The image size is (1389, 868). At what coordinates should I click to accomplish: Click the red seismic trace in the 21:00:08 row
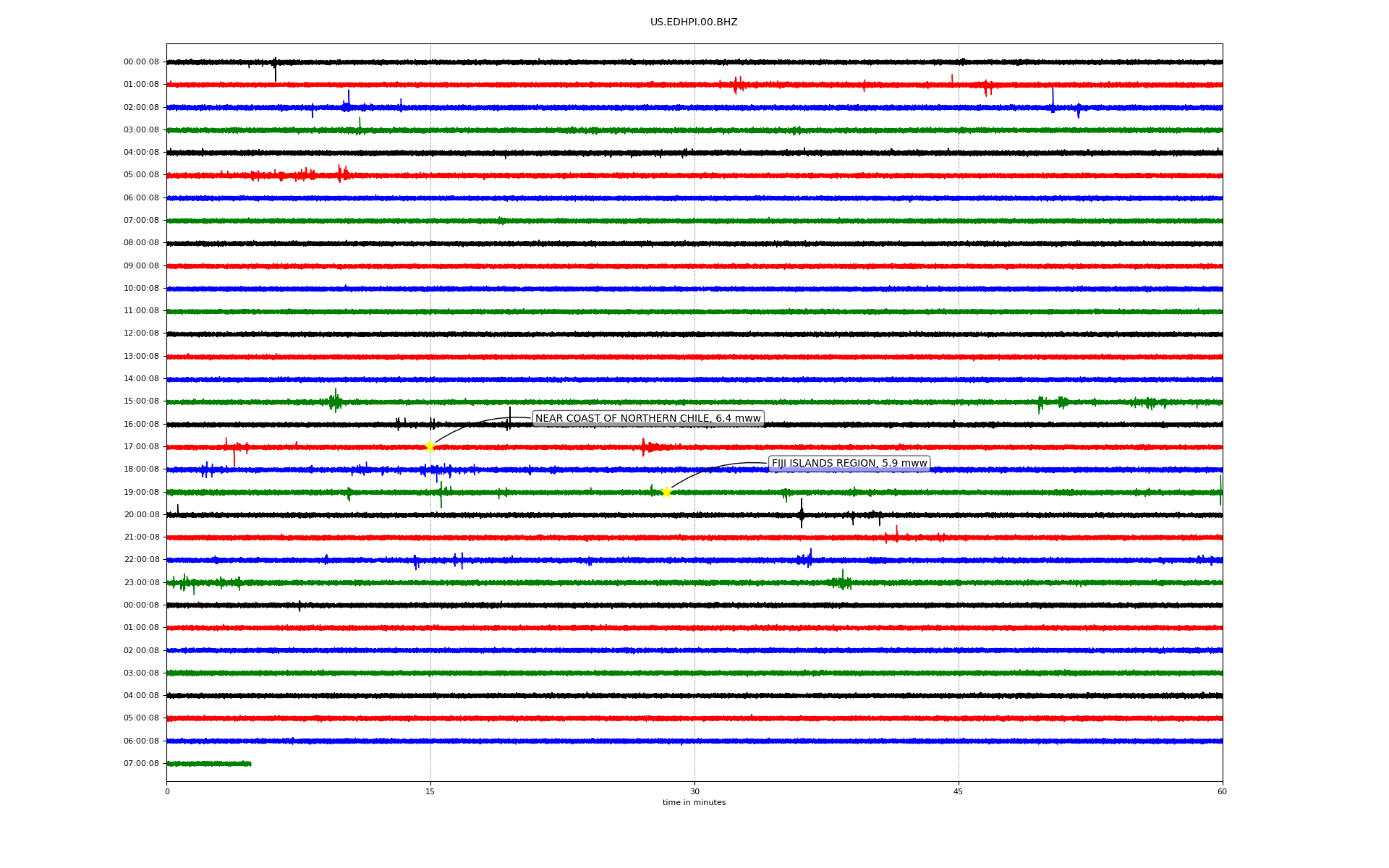[694, 537]
